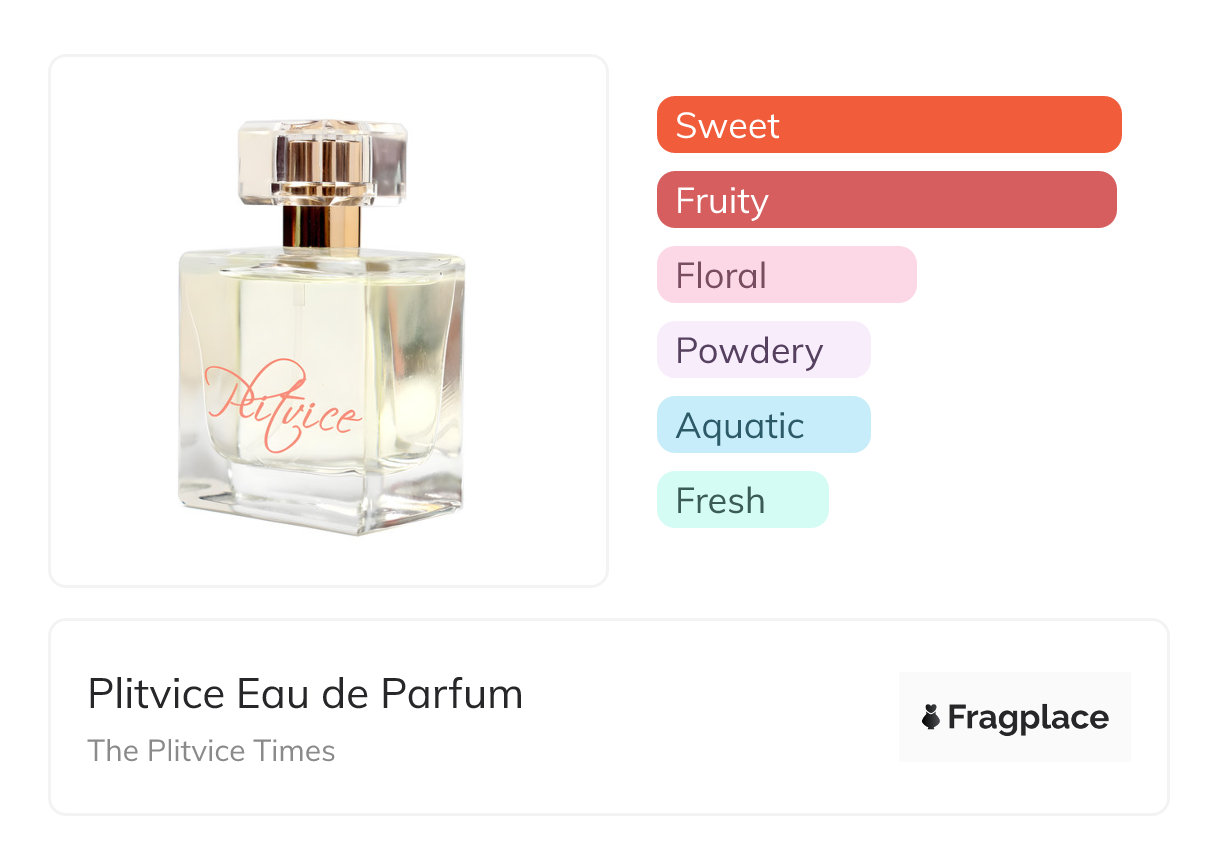
Task: Click the word Fruity in the red bar
Action: (x=722, y=200)
